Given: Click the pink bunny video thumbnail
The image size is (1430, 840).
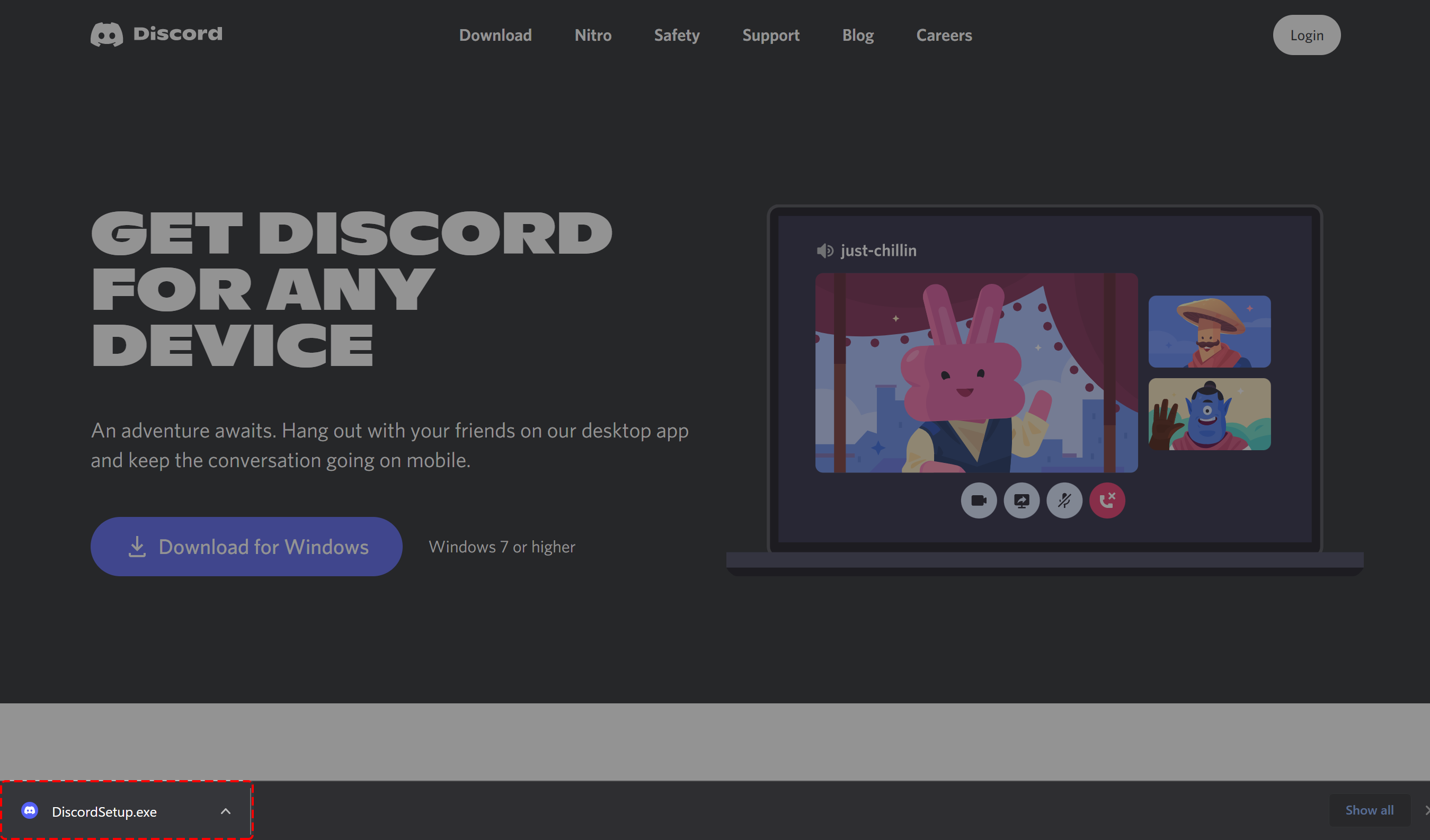Looking at the screenshot, I should coord(976,373).
